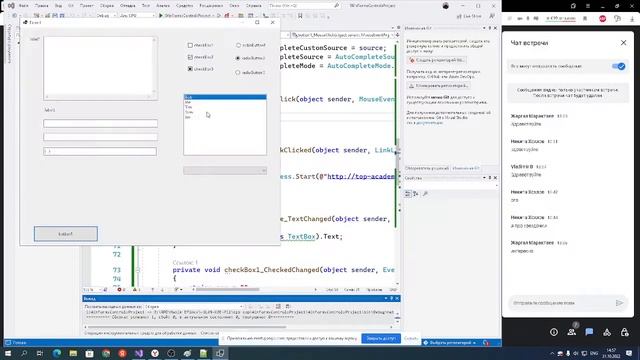Viewport: 640px width, 360px height.
Task: Open the Edit menu in Visual Studio
Action: 41,6
